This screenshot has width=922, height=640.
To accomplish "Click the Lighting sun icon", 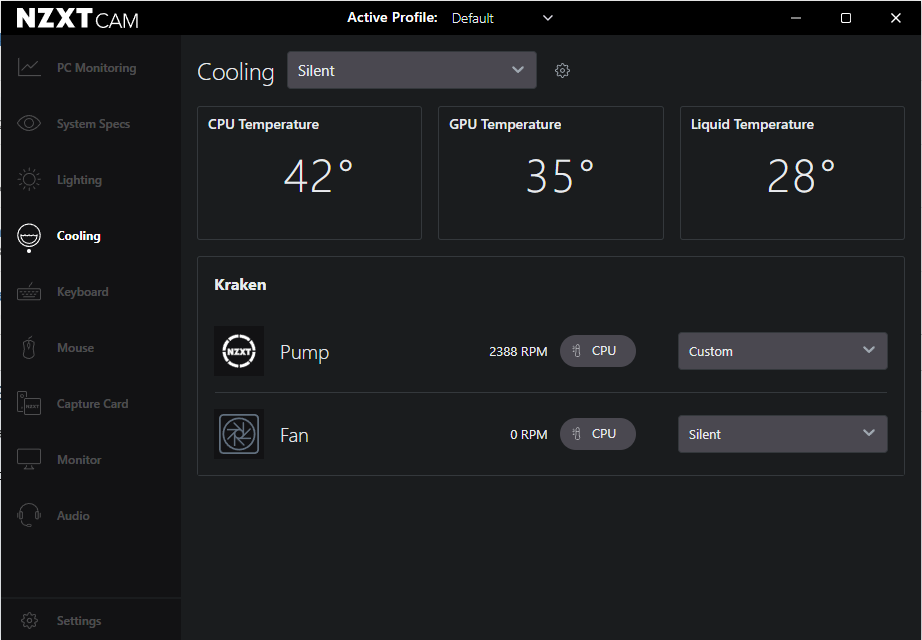I will [29, 179].
